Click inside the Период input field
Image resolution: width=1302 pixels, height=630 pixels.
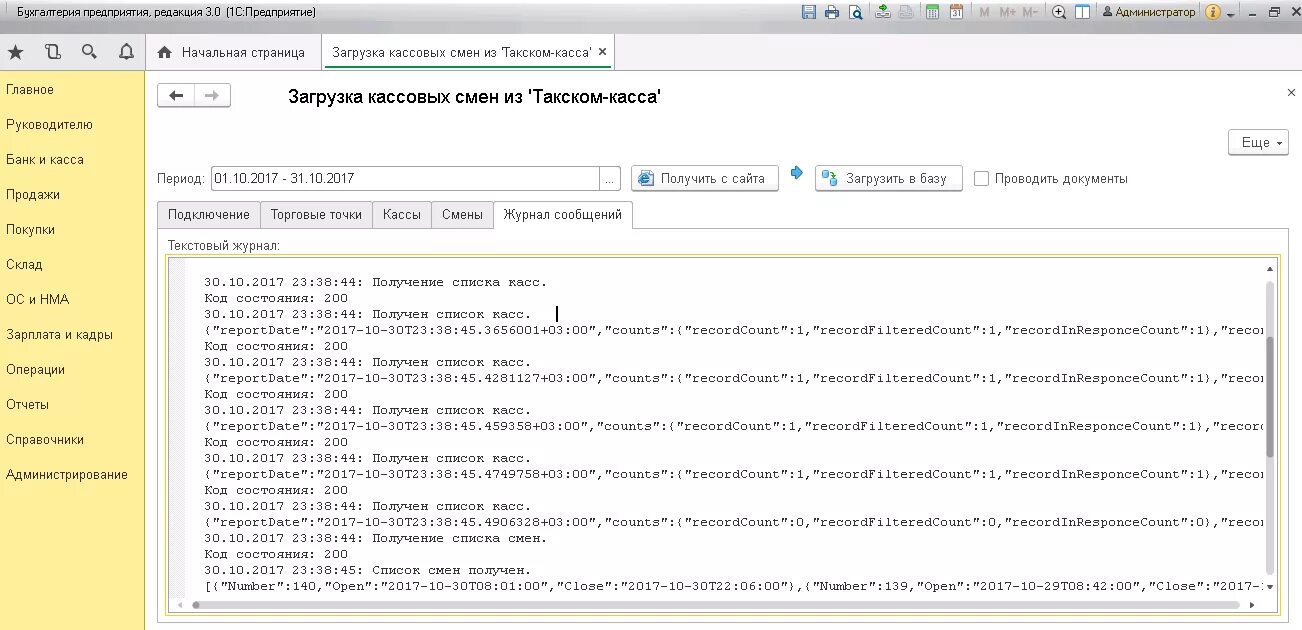click(400, 179)
